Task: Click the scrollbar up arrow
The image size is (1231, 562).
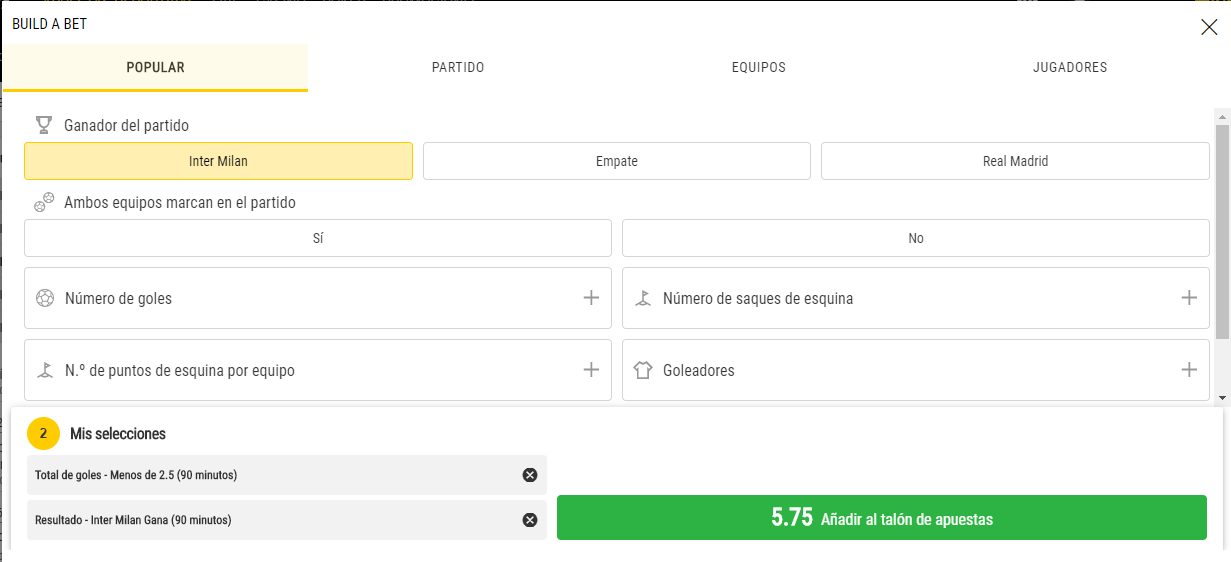Action: (1222, 117)
